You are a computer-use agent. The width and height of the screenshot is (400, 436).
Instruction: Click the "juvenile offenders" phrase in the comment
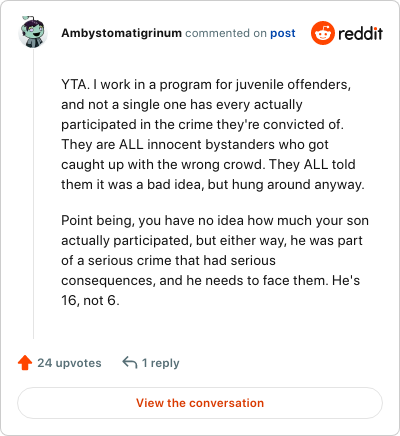click(293, 85)
